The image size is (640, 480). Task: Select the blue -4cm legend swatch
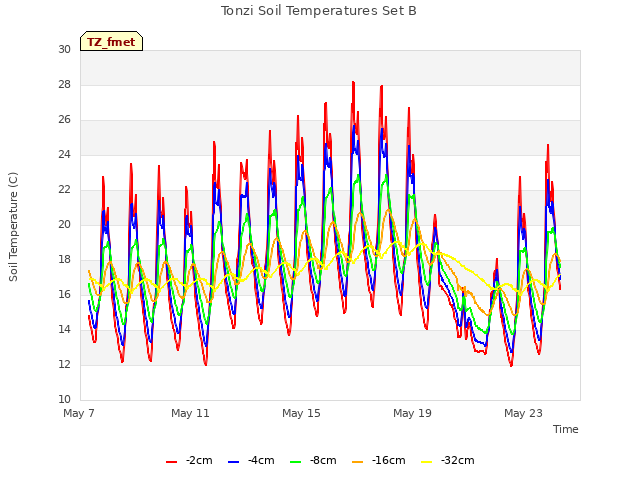pos(233,462)
